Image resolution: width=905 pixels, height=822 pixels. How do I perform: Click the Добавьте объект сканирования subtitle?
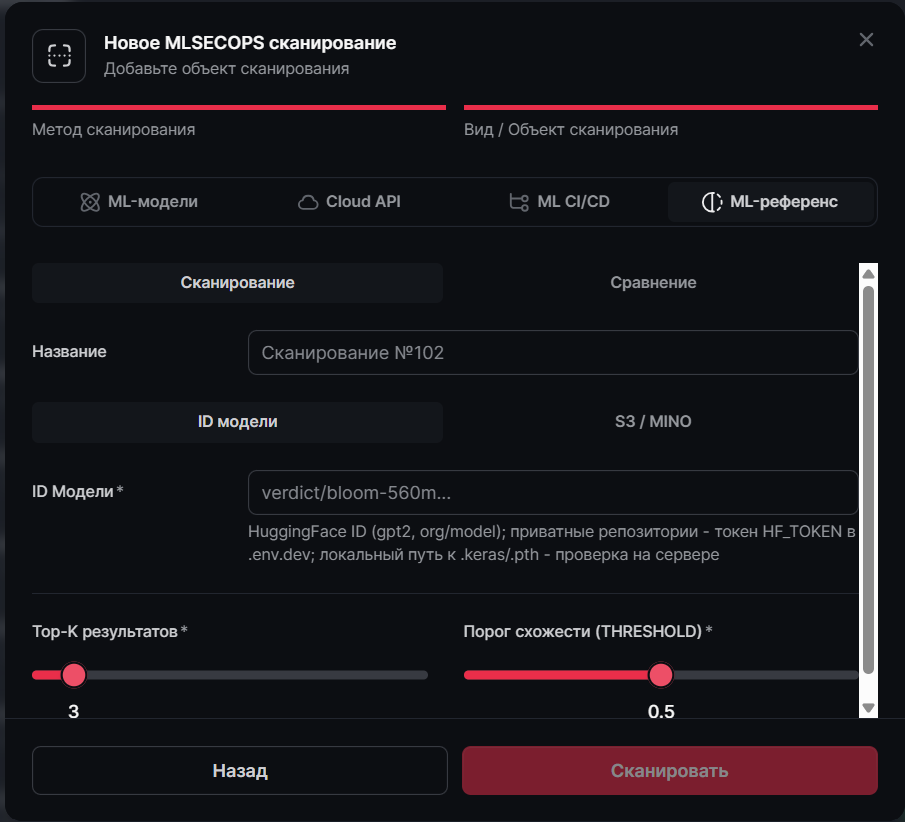point(226,69)
